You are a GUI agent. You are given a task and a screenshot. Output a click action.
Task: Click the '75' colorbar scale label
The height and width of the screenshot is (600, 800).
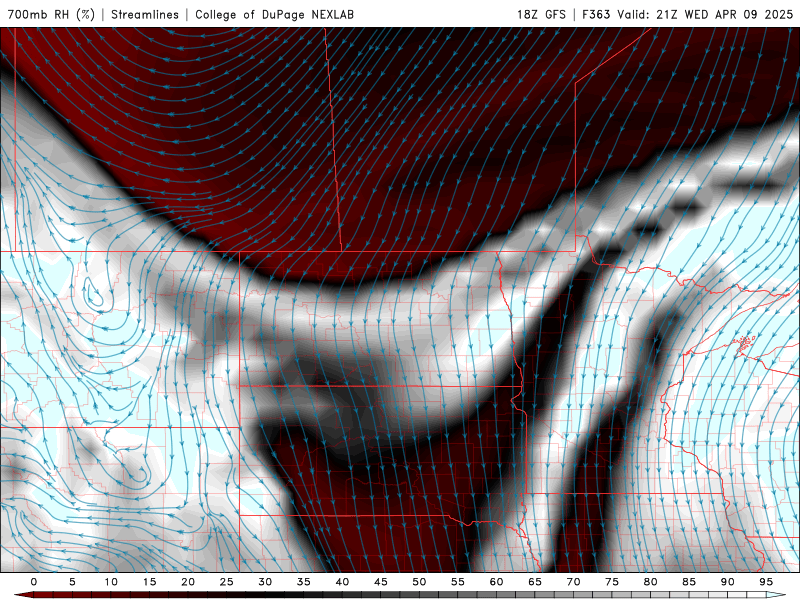pos(612,582)
